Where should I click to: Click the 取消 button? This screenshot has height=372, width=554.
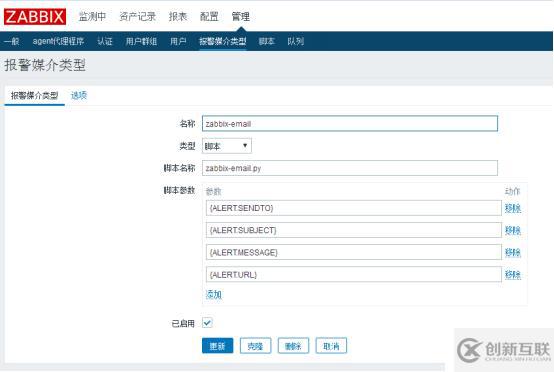(x=331, y=346)
